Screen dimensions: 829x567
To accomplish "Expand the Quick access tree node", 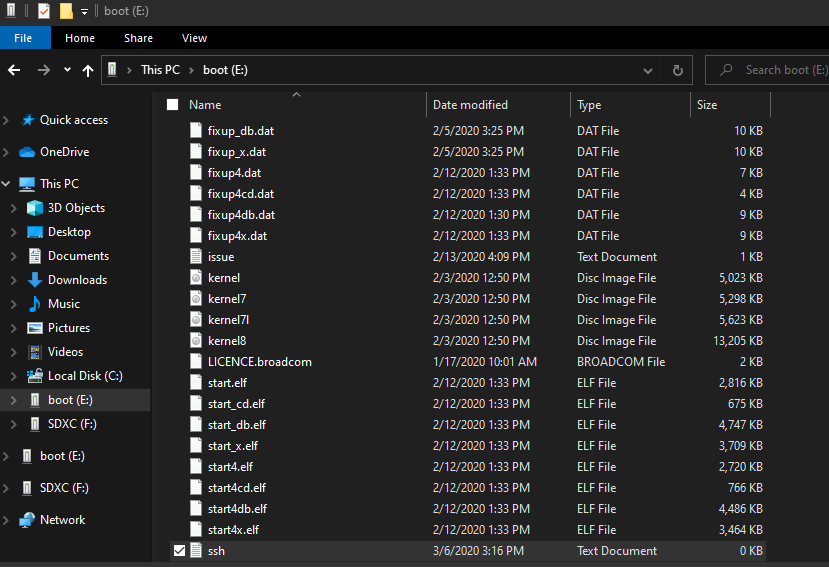I will [6, 120].
